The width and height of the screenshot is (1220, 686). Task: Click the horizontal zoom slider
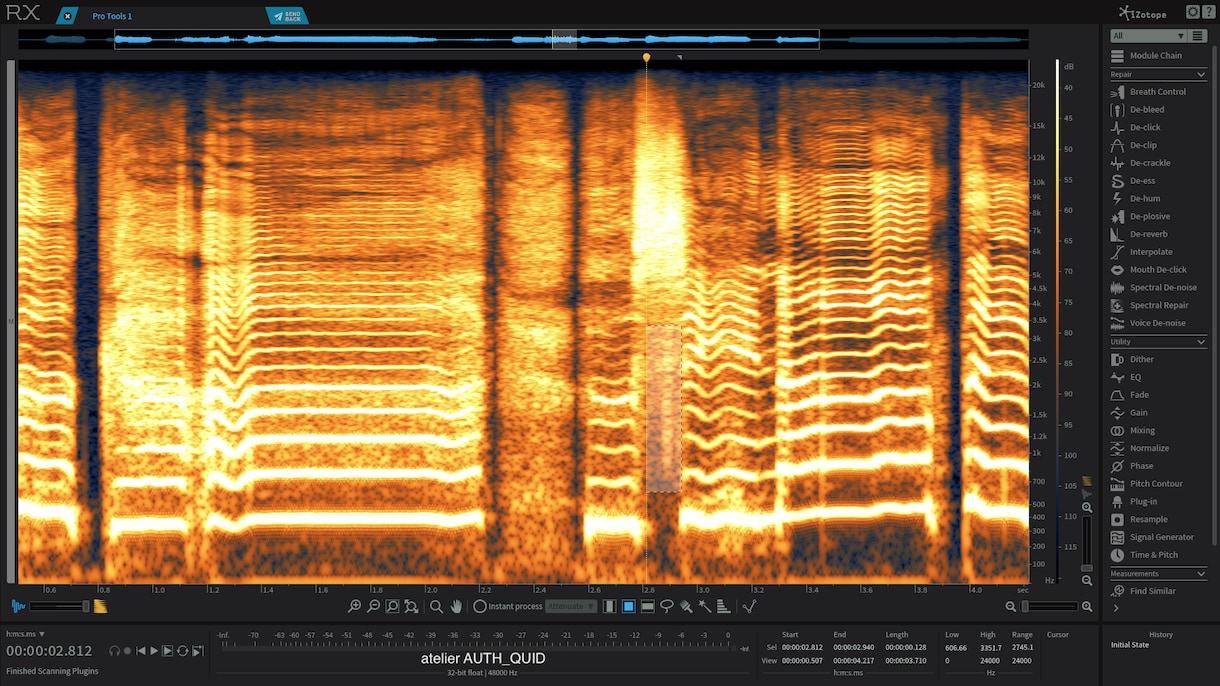click(1049, 607)
